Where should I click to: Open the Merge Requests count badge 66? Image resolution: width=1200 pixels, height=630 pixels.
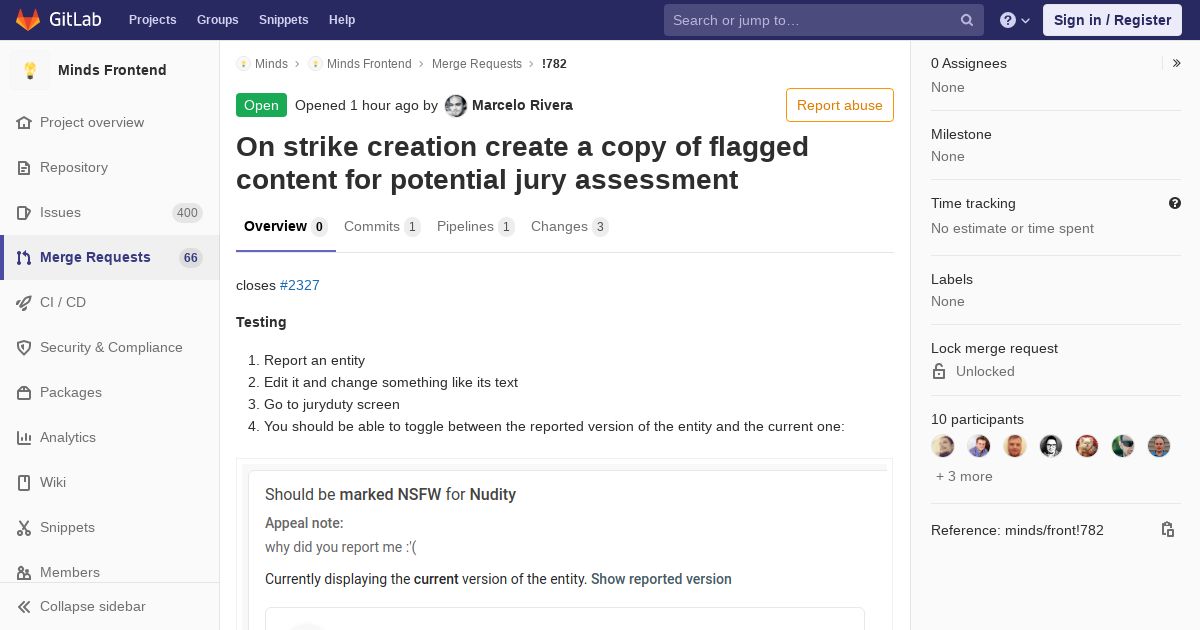[191, 257]
